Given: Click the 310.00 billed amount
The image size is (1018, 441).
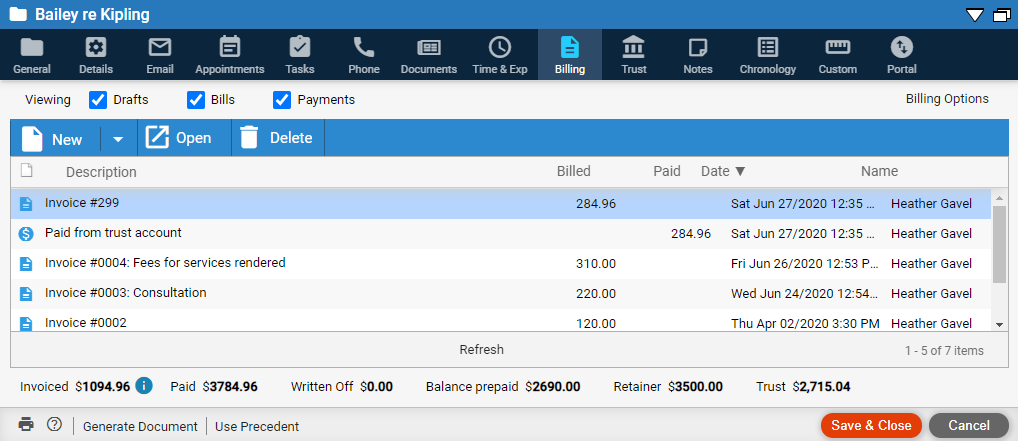Looking at the screenshot, I should point(596,264).
